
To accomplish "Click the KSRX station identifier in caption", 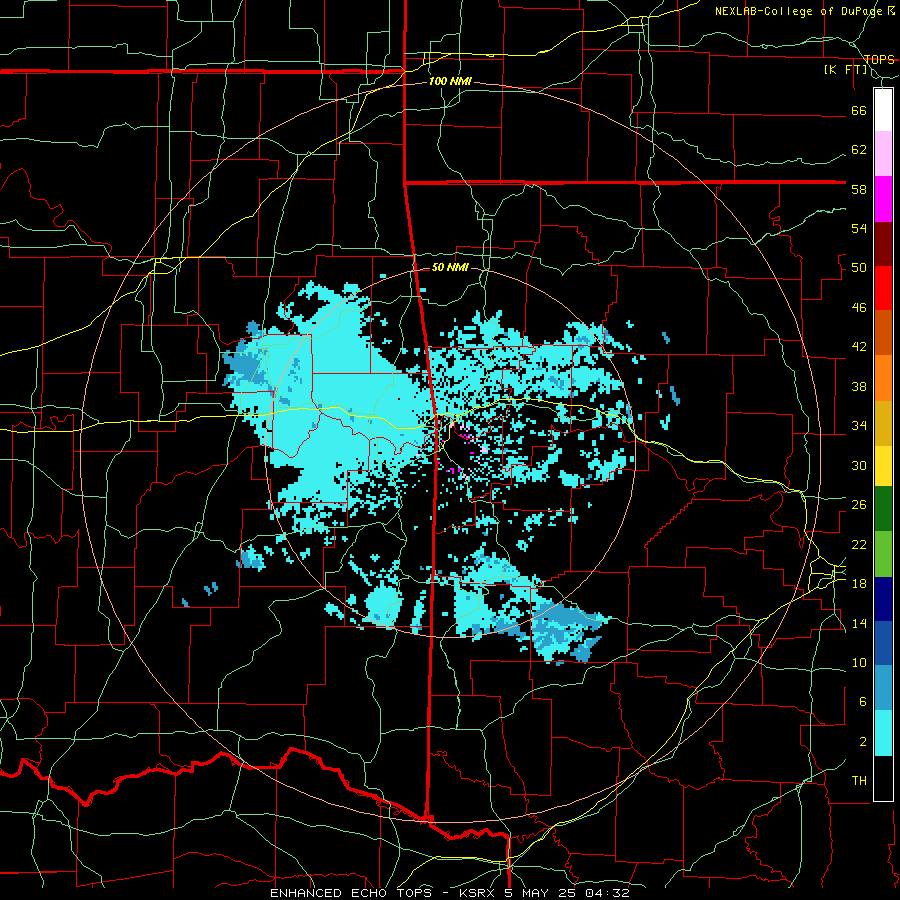I will [x=479, y=893].
